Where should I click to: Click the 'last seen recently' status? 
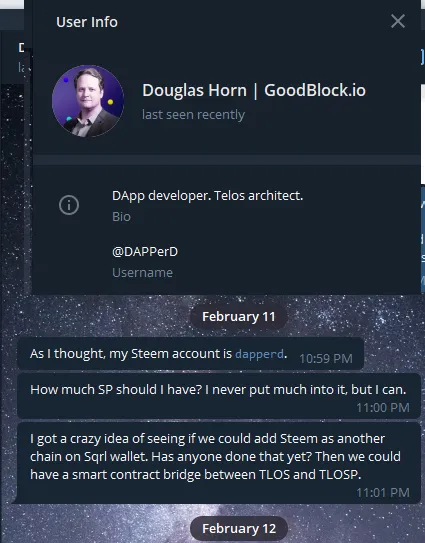(193, 115)
